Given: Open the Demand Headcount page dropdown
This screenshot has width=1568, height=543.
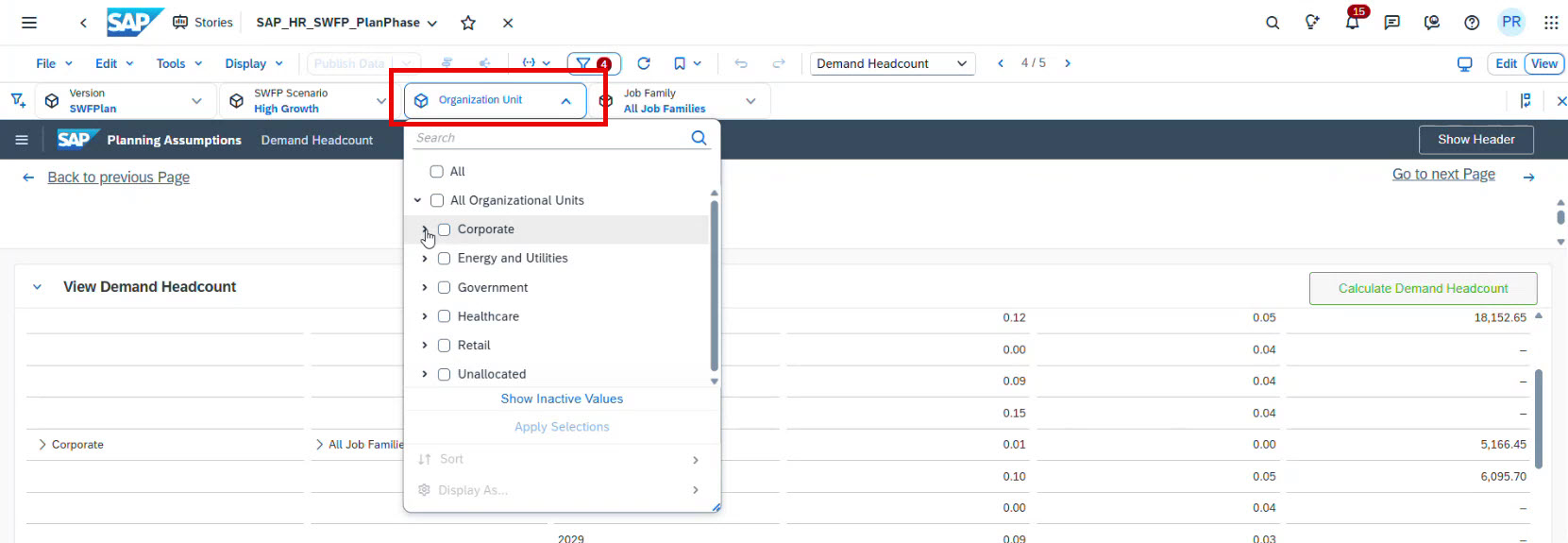Looking at the screenshot, I should pyautogui.click(x=892, y=63).
